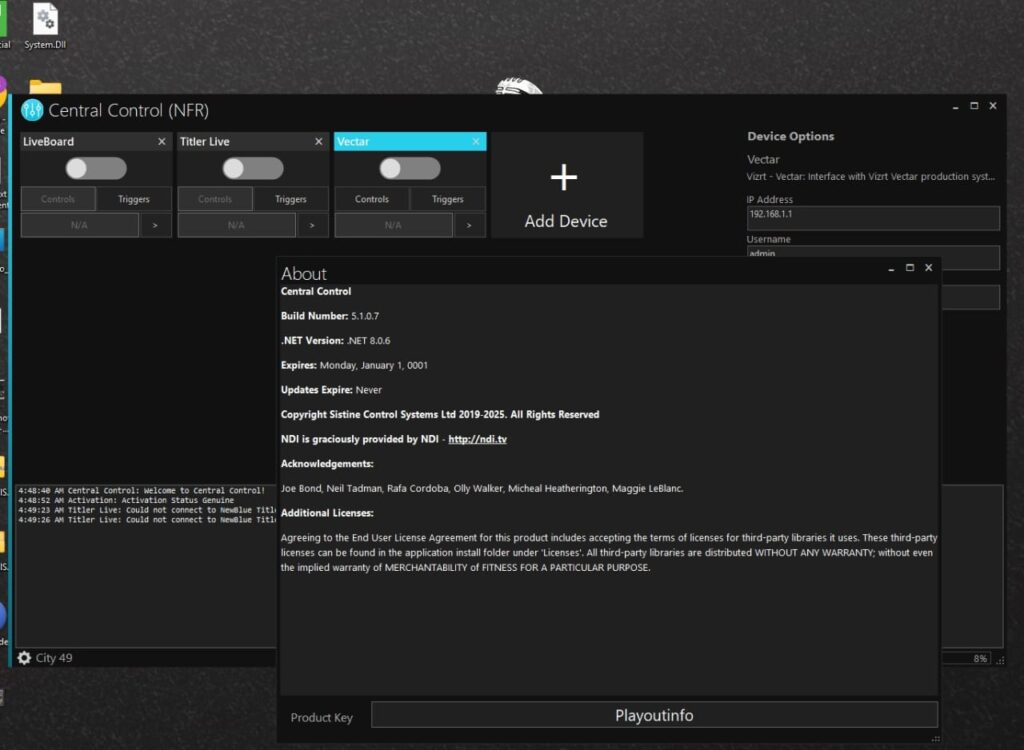Expand the arrow next to Titler Live N/A
This screenshot has height=750, width=1024.
click(x=312, y=225)
